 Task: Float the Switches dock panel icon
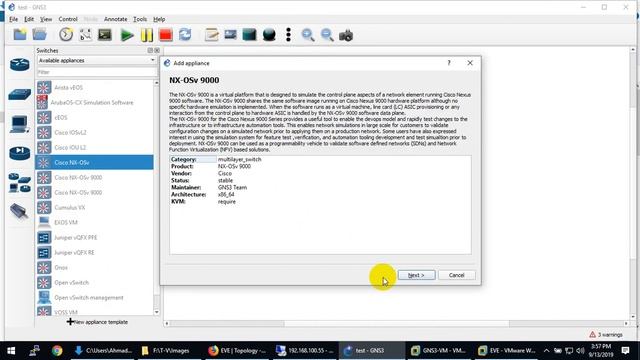[x=150, y=50]
